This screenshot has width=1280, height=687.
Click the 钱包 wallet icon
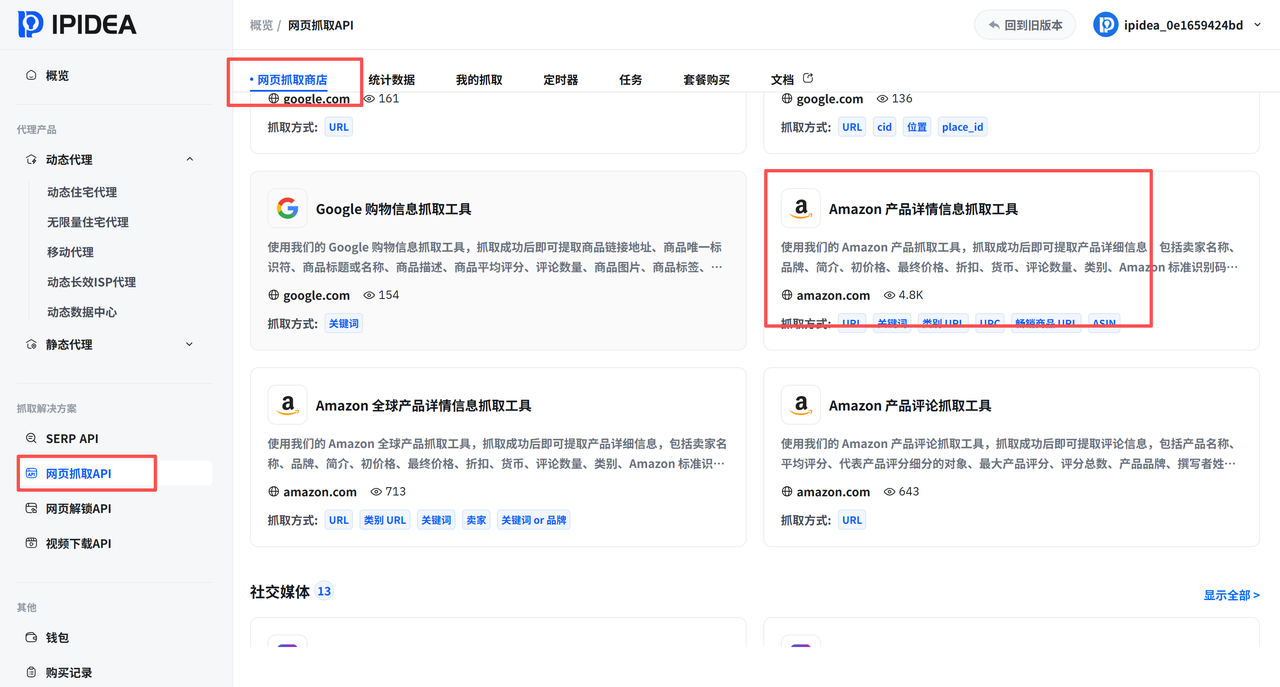[31, 637]
